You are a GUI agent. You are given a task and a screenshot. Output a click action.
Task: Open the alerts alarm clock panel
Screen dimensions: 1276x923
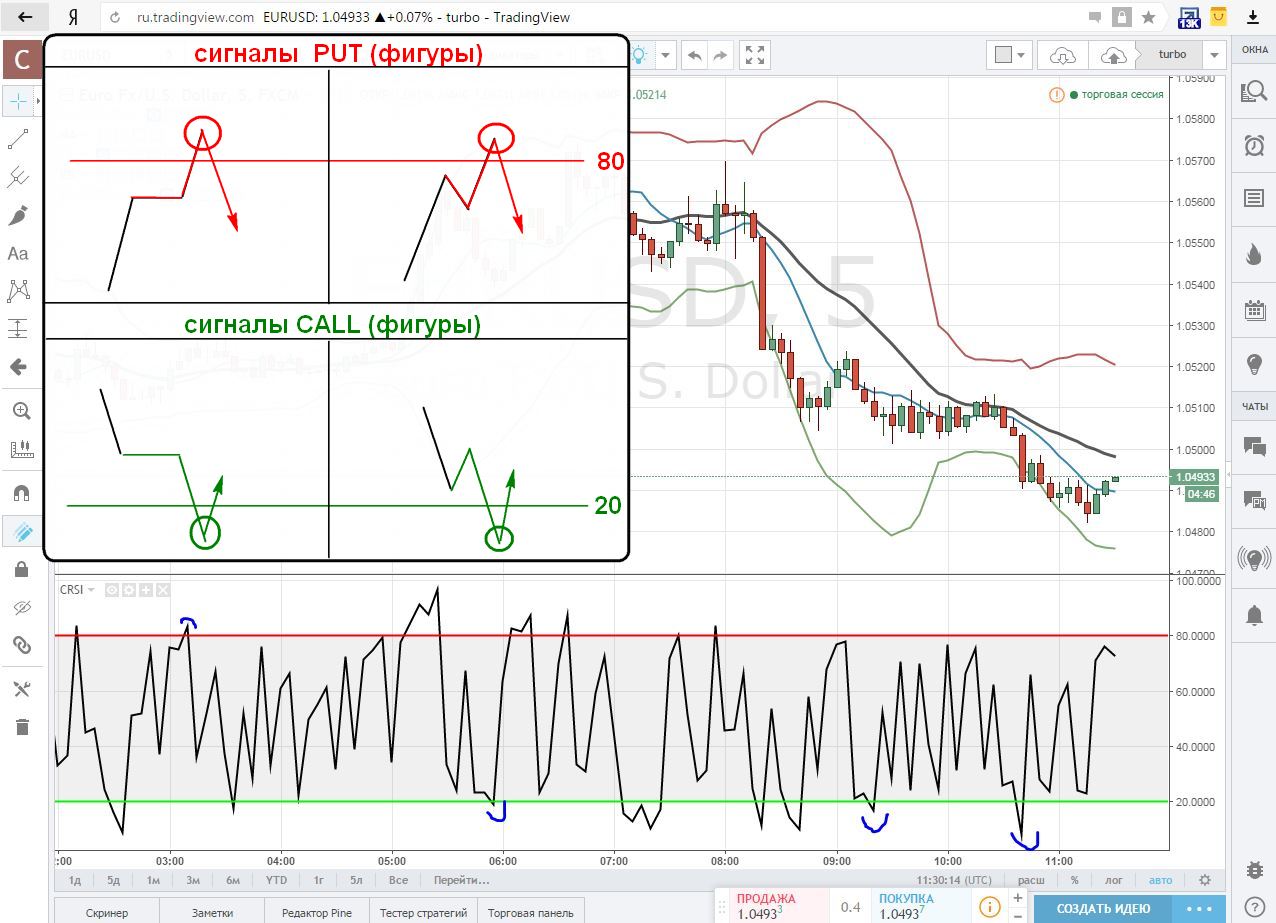point(1254,146)
